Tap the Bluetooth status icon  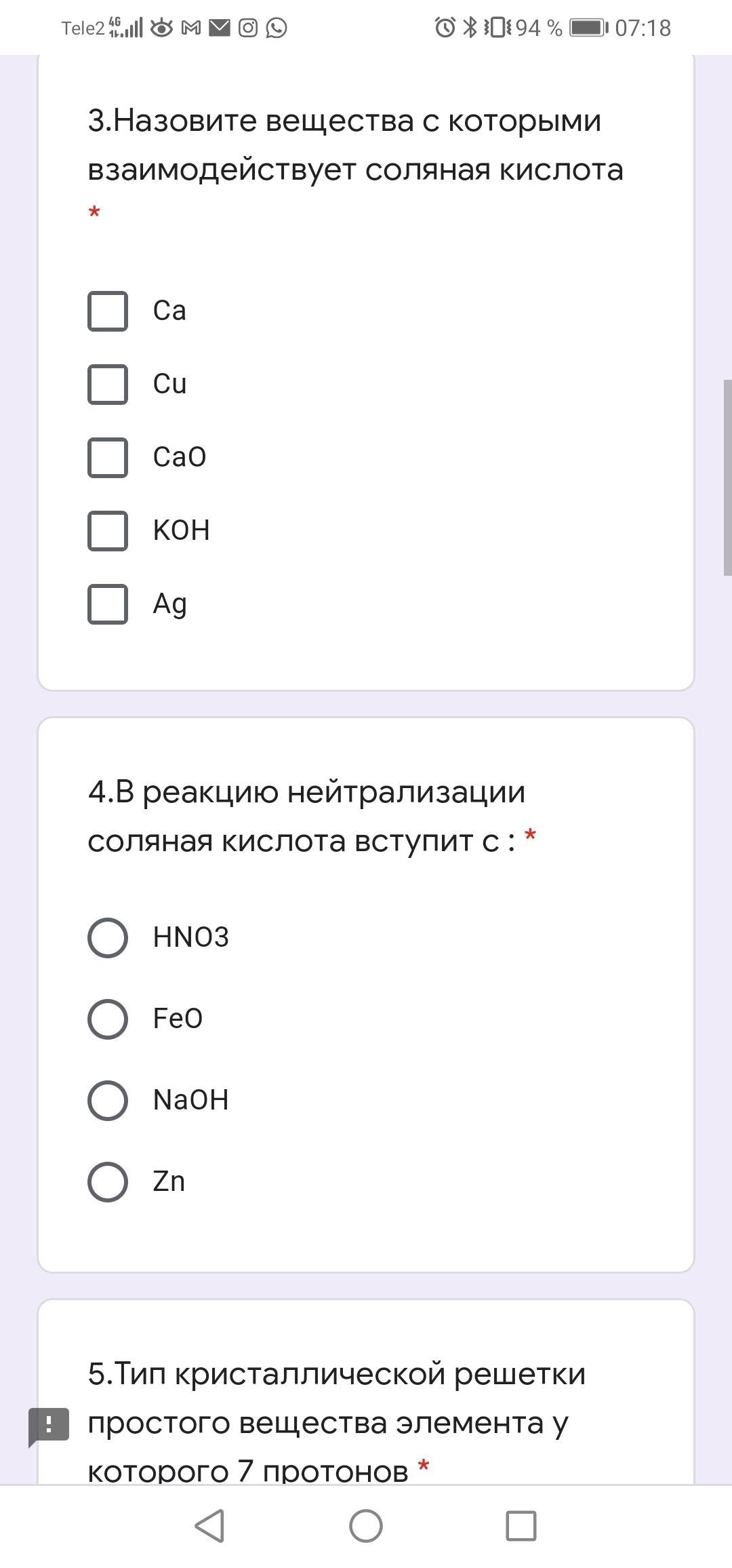pos(470,28)
